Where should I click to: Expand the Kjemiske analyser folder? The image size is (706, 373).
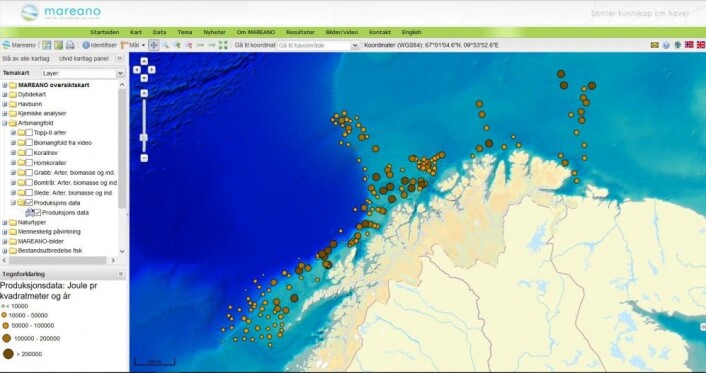coord(5,114)
